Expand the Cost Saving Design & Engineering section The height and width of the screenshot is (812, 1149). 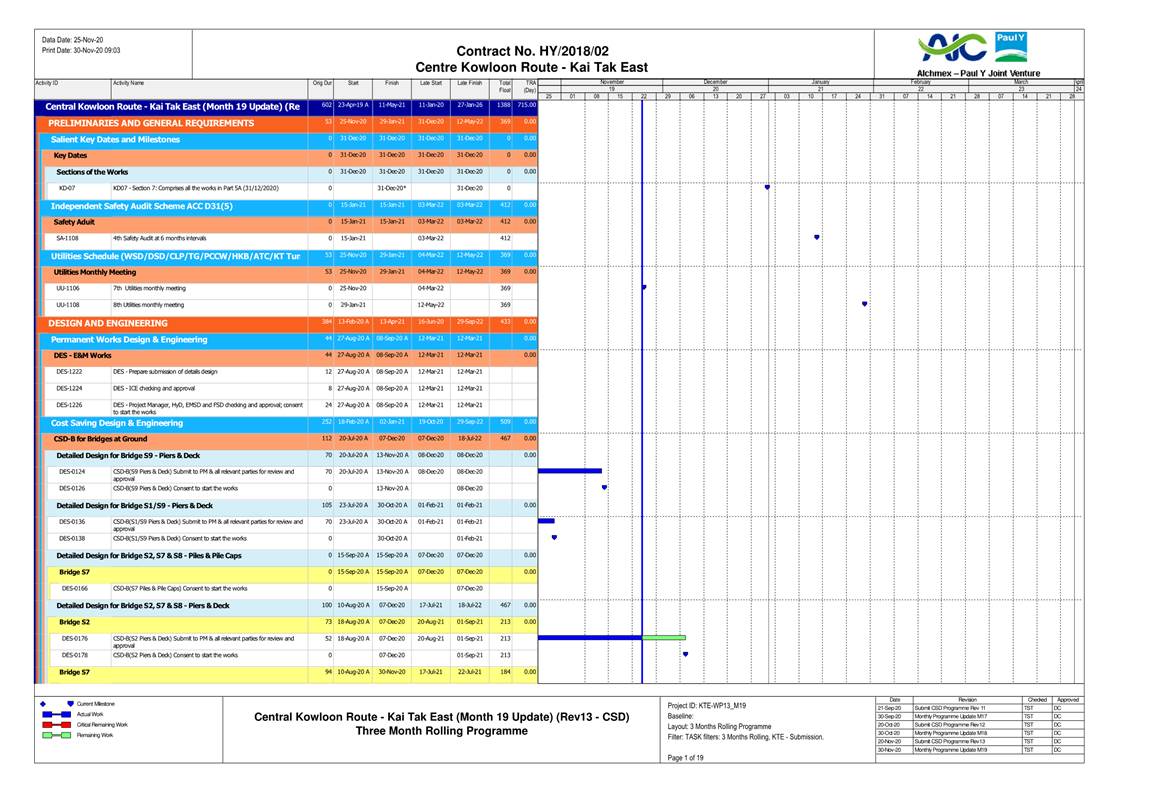pyautogui.click(x=117, y=423)
